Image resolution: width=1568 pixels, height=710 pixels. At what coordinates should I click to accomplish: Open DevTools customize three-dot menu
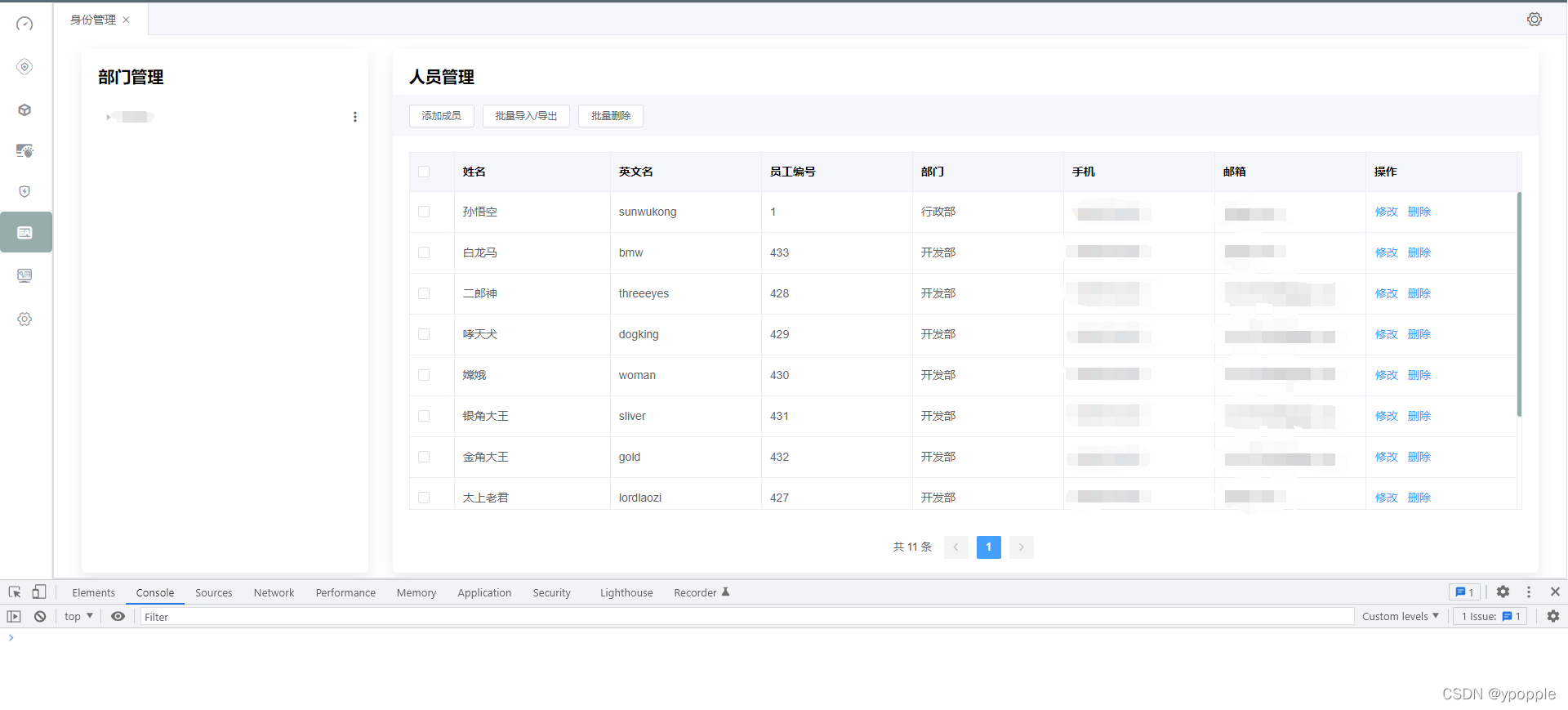1529,592
